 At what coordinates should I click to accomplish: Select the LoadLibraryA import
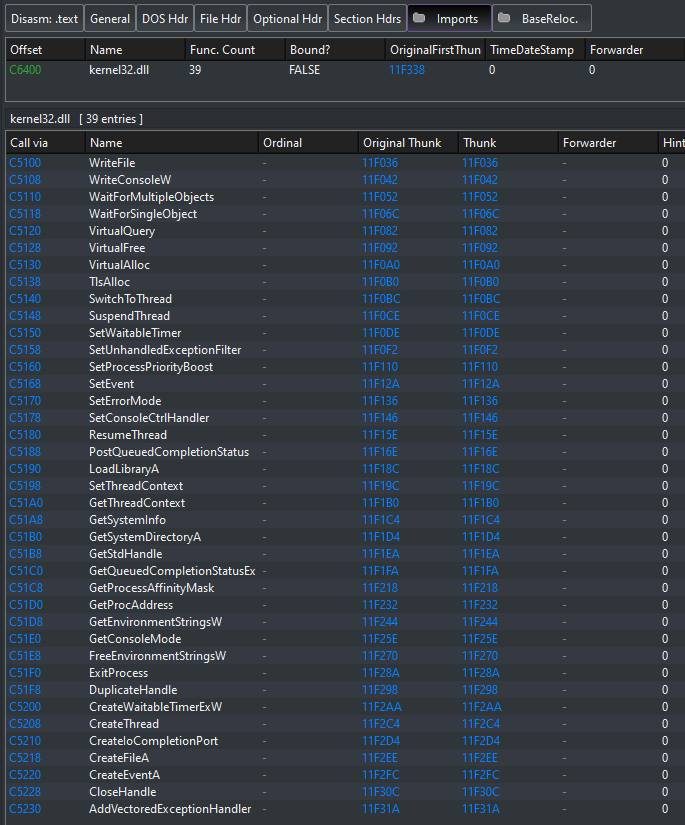345,469
